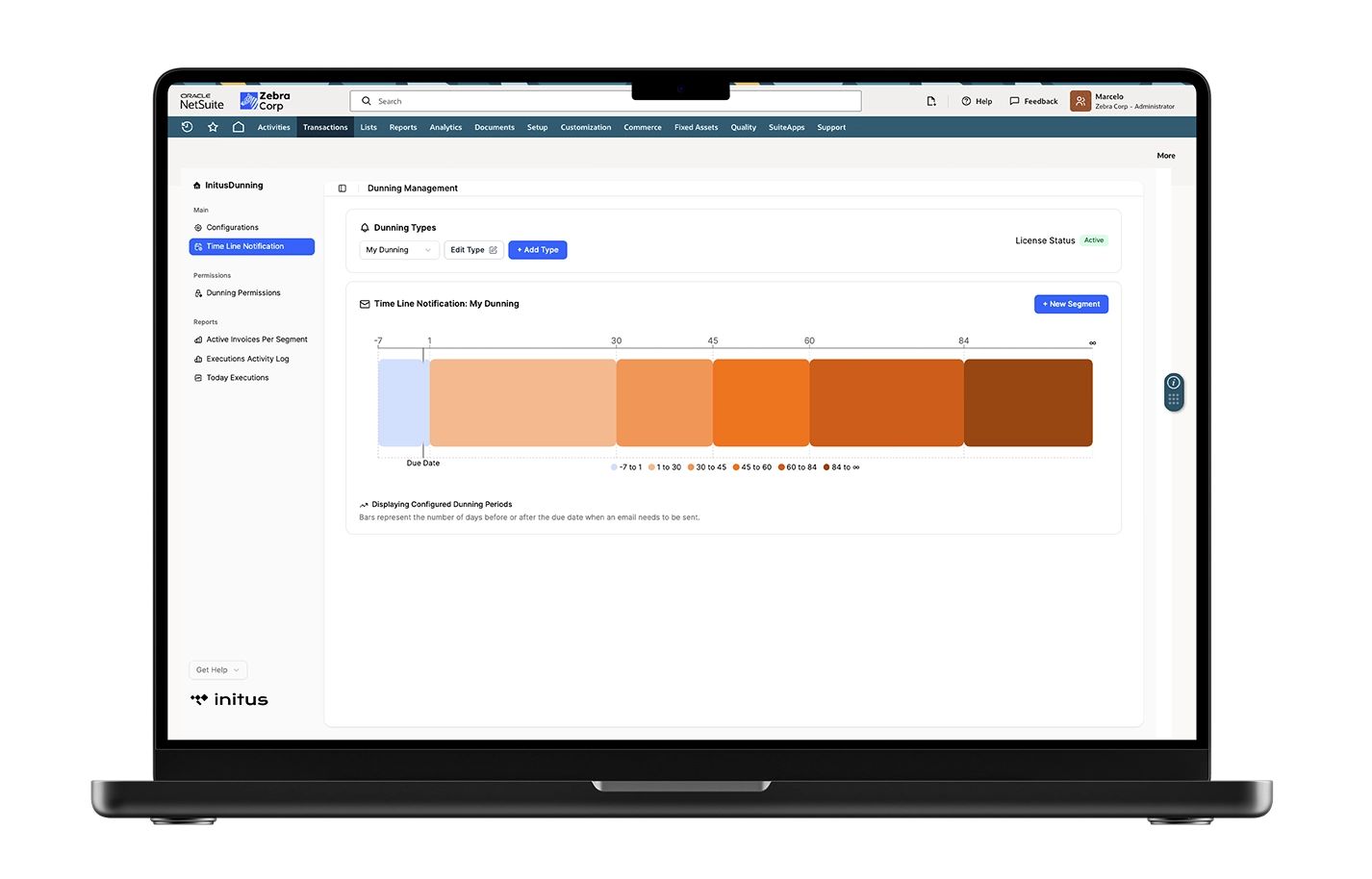1372x879 pixels.
Task: Open the SuiteApps menu
Action: point(786,127)
